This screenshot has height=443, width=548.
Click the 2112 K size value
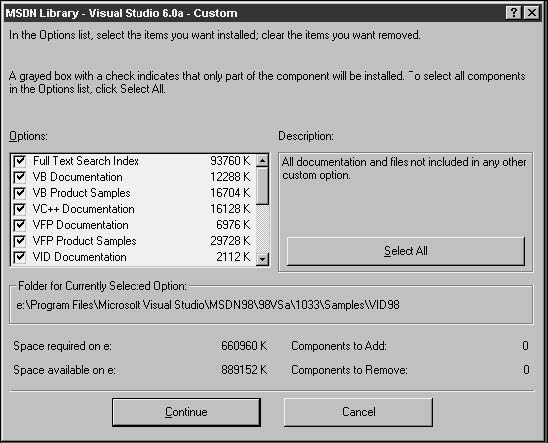(233, 257)
